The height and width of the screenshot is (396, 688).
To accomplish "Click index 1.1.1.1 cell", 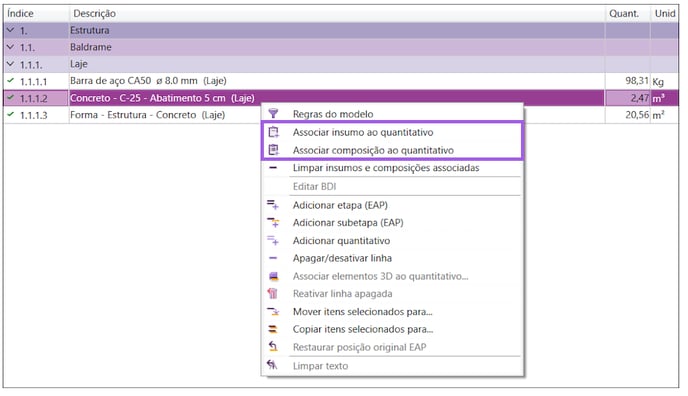I will 36,81.
